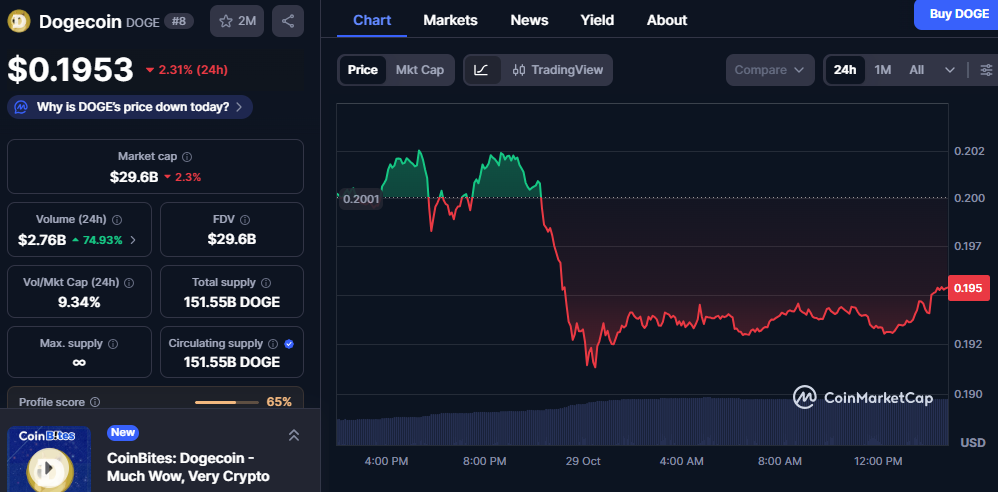Screen dimensions: 998x492
Task: Click the share icon beside the watchlist
Action: tap(288, 20)
